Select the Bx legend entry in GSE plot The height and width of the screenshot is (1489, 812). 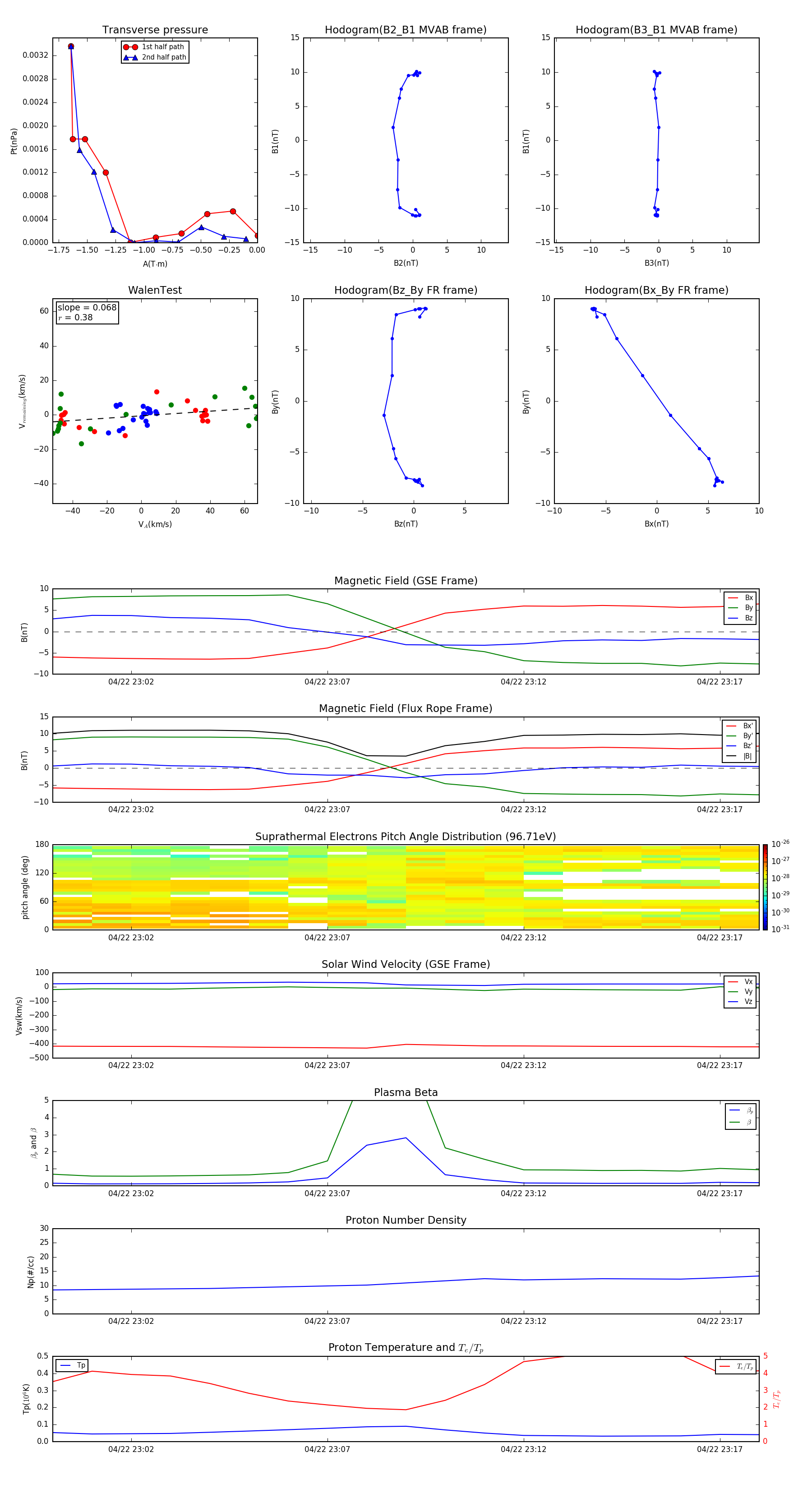point(740,598)
